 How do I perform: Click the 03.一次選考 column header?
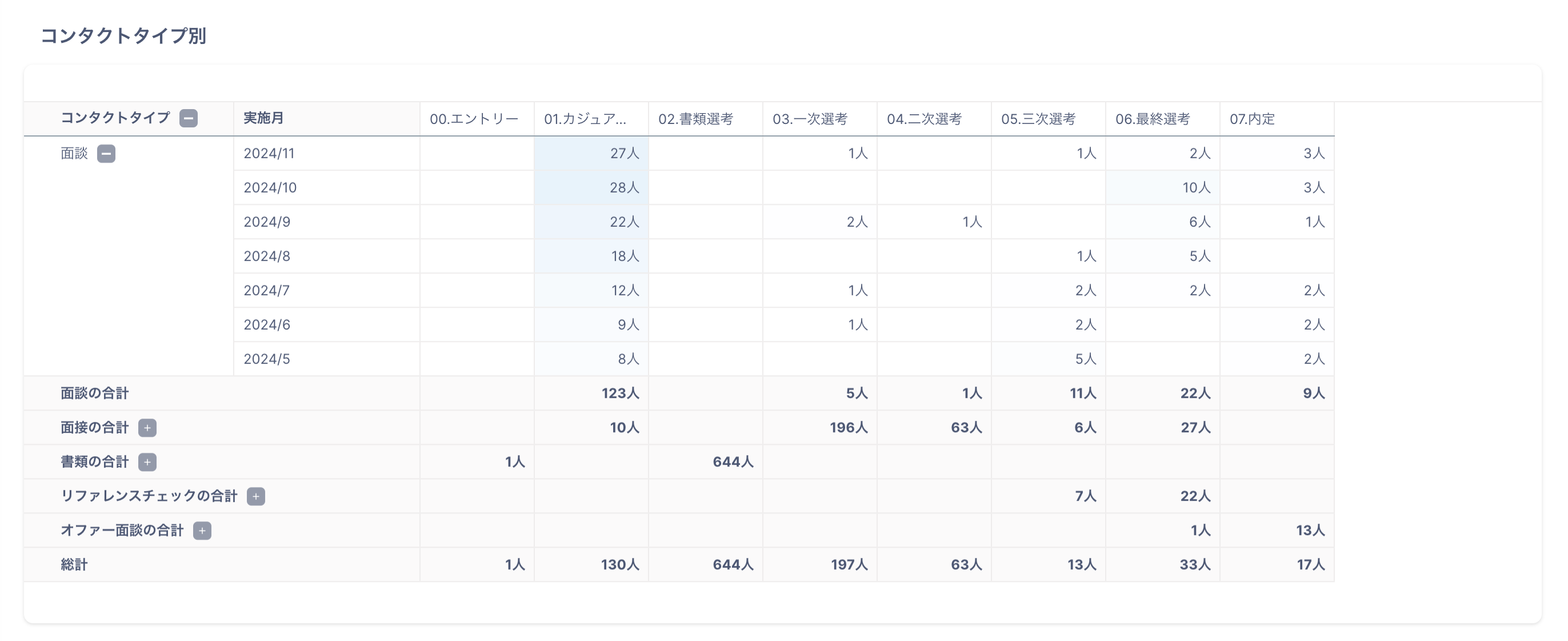click(x=810, y=119)
